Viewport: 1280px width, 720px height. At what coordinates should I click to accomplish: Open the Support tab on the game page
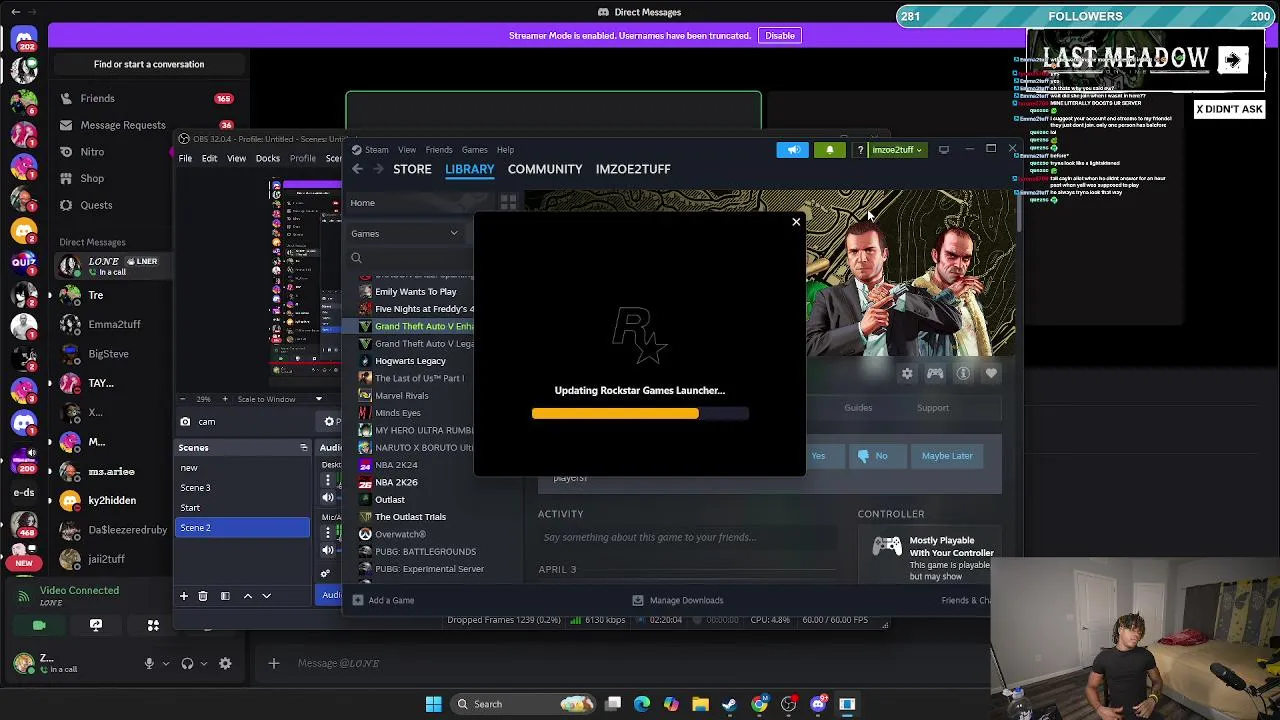pyautogui.click(x=933, y=408)
